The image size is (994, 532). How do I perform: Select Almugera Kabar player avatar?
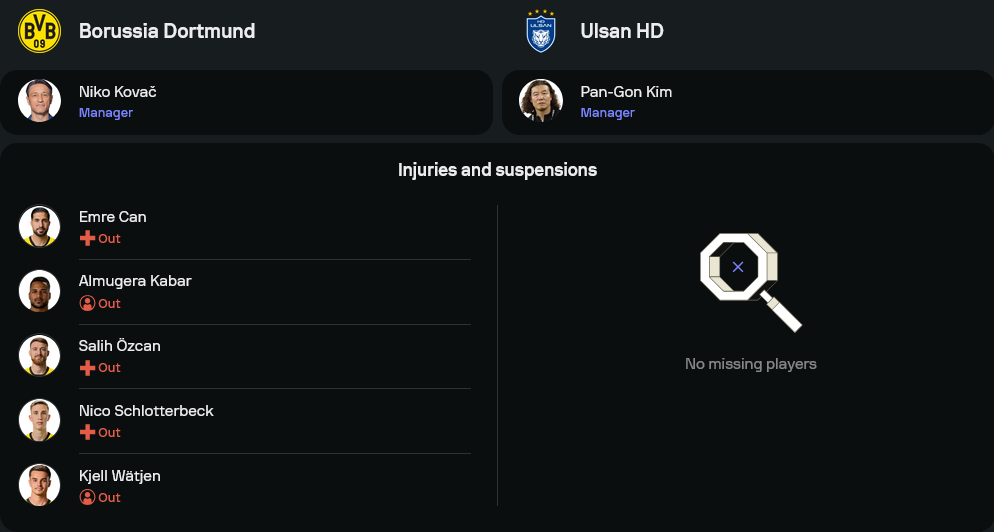(39, 291)
